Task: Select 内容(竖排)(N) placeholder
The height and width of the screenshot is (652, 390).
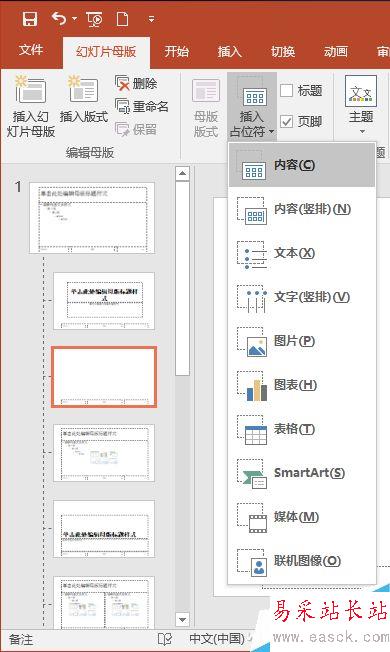Action: pos(302,209)
